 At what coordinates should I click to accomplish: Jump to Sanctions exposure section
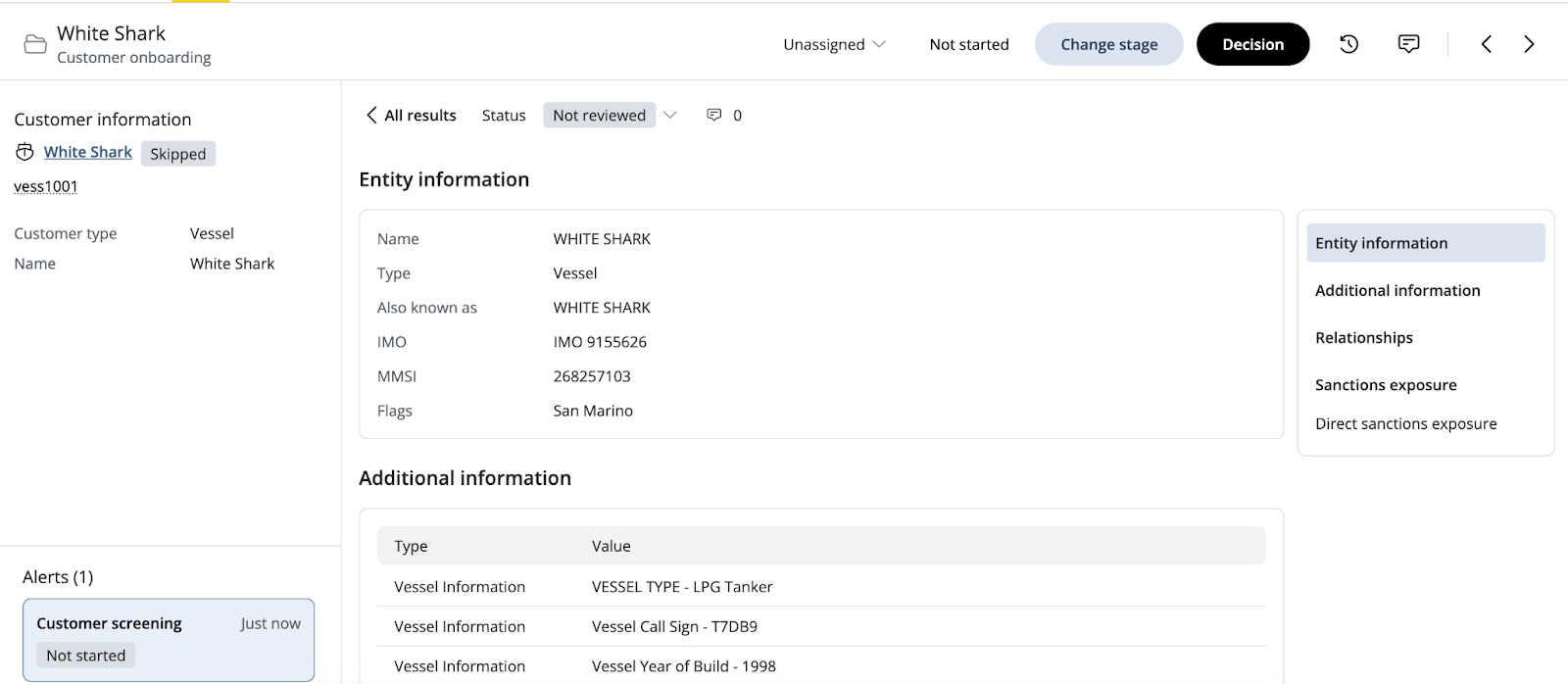click(1385, 385)
